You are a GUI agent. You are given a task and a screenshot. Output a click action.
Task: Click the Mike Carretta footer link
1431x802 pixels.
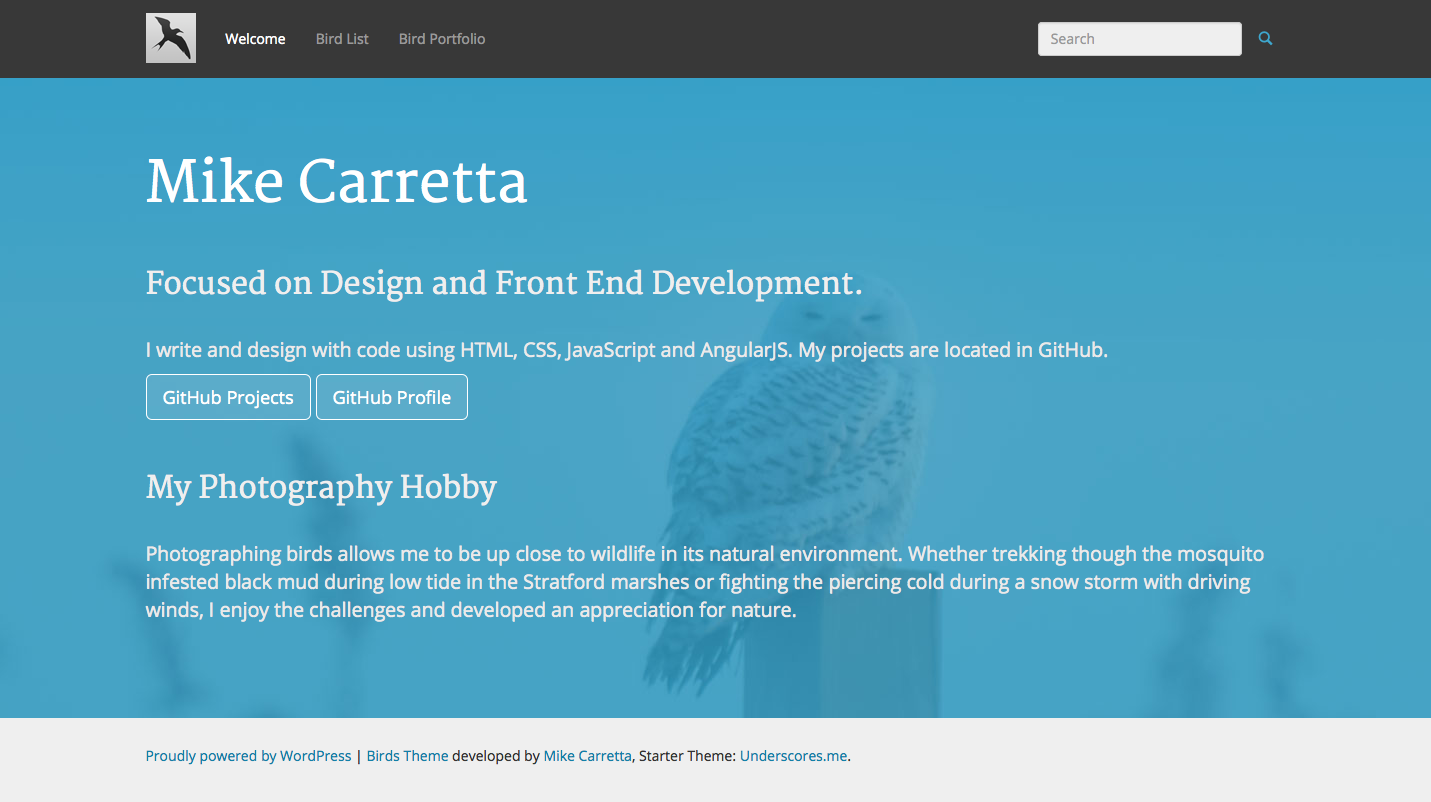coord(588,756)
